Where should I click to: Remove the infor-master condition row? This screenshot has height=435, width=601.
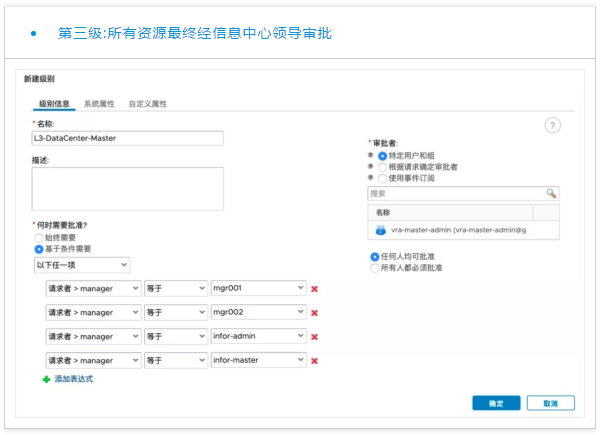[x=315, y=361]
